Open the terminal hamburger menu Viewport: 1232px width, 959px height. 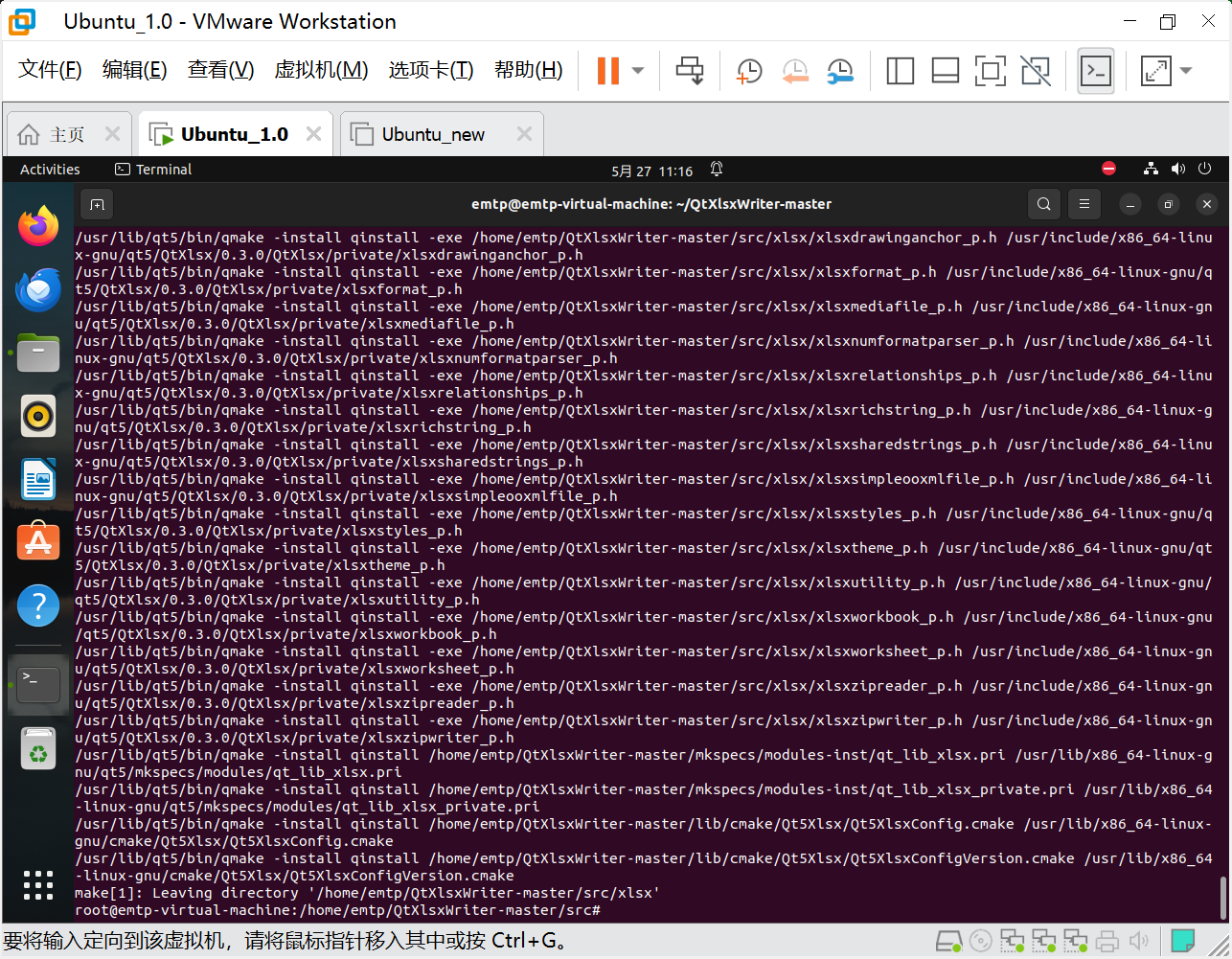(x=1084, y=204)
